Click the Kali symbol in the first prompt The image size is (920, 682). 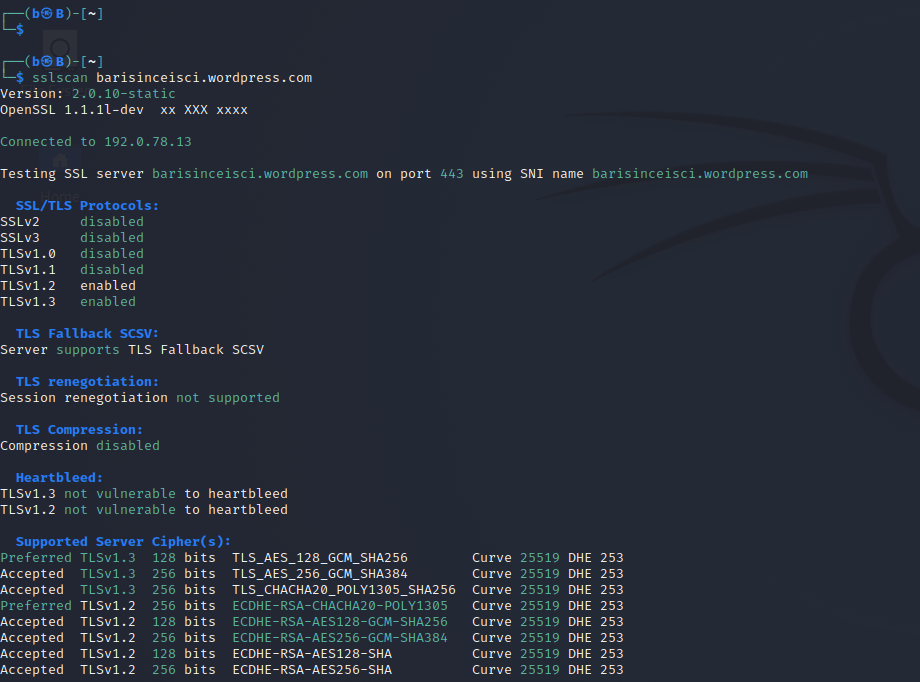(44, 13)
